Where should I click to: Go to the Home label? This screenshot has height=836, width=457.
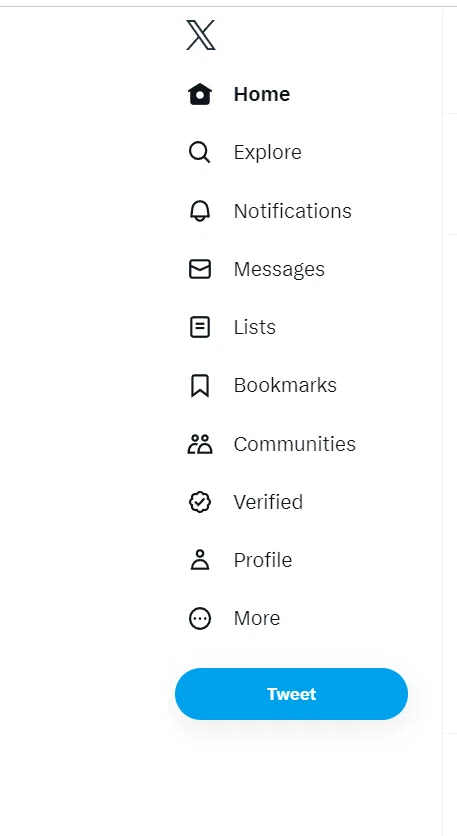pyautogui.click(x=262, y=94)
